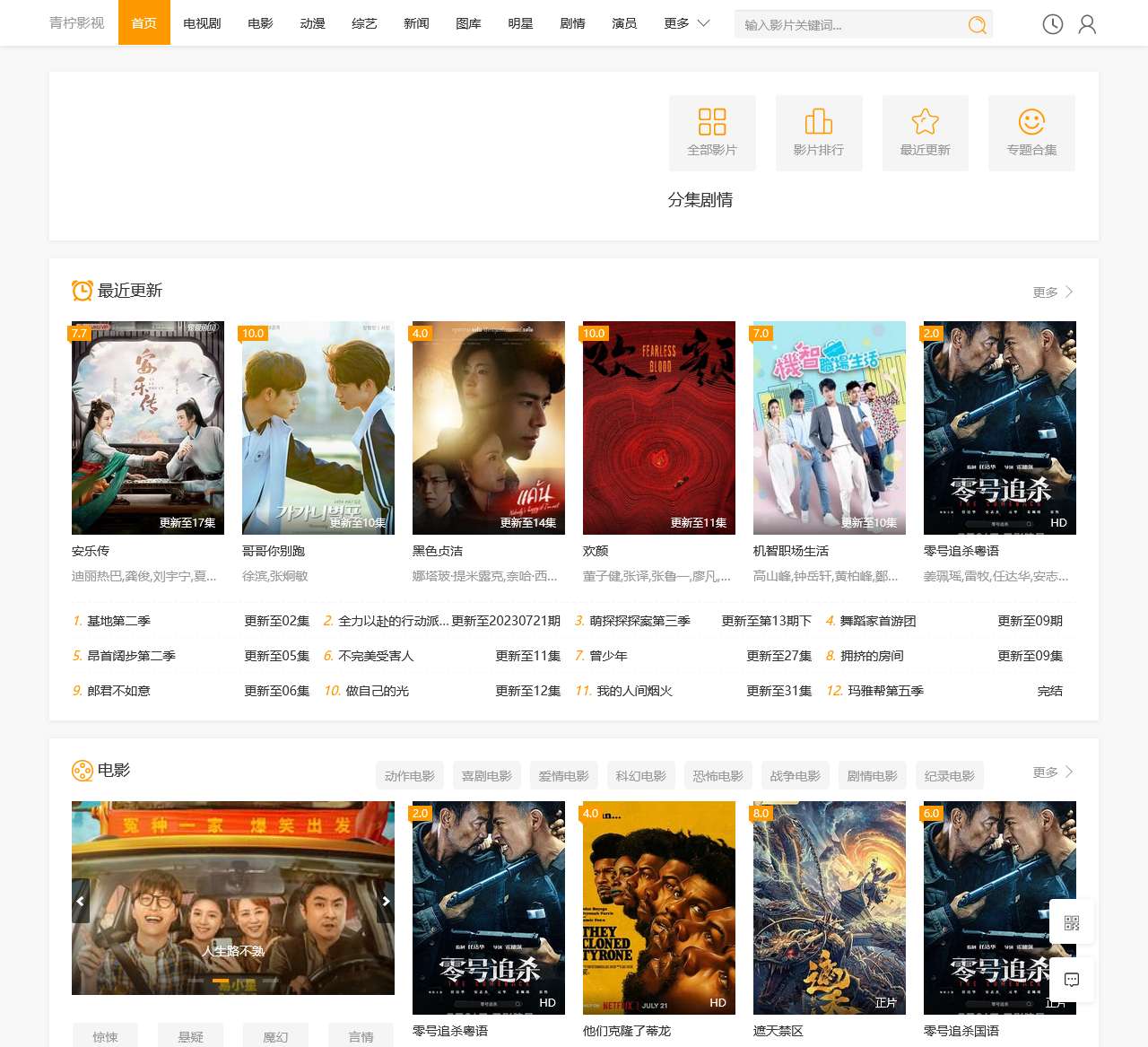Open 最近更新 star icon tile

click(926, 133)
